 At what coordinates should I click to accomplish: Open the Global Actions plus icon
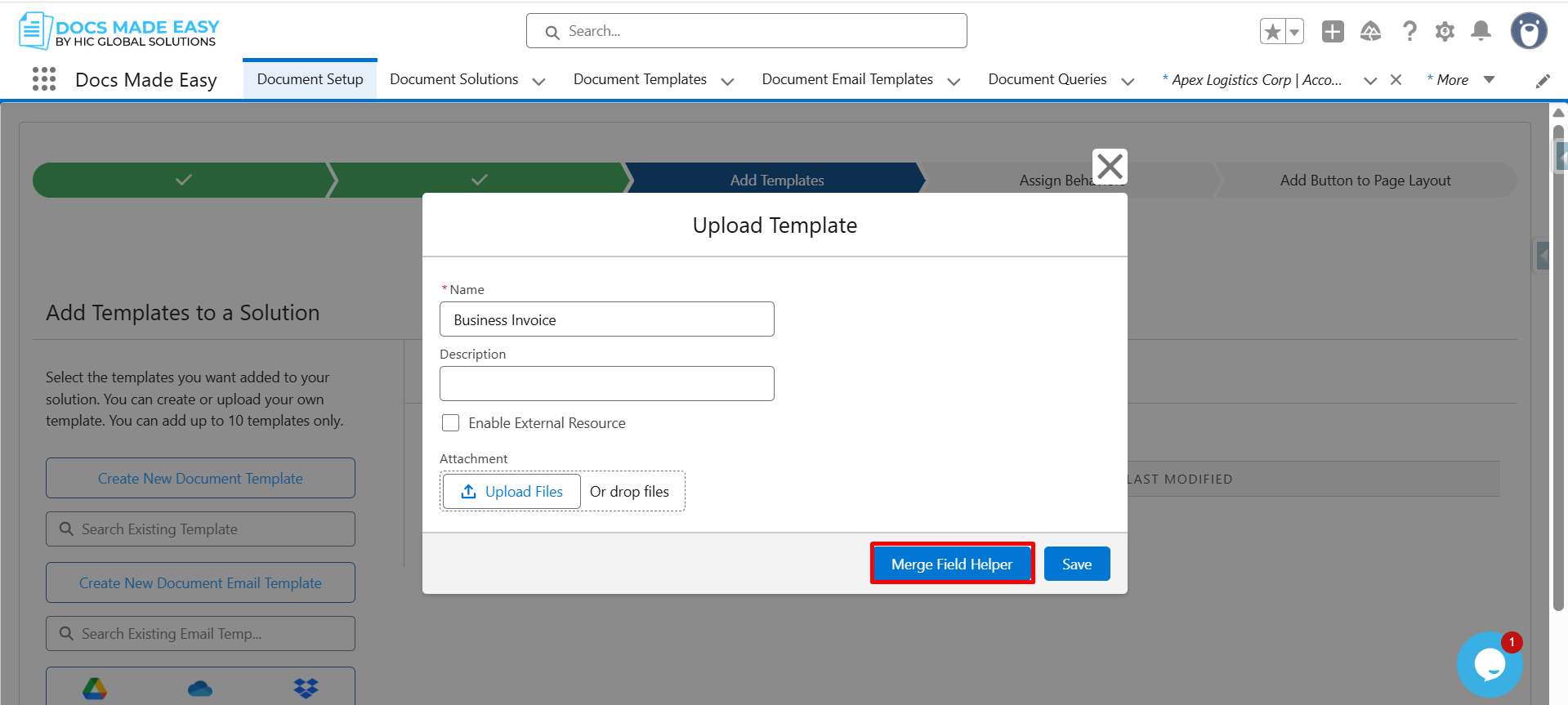1333,31
